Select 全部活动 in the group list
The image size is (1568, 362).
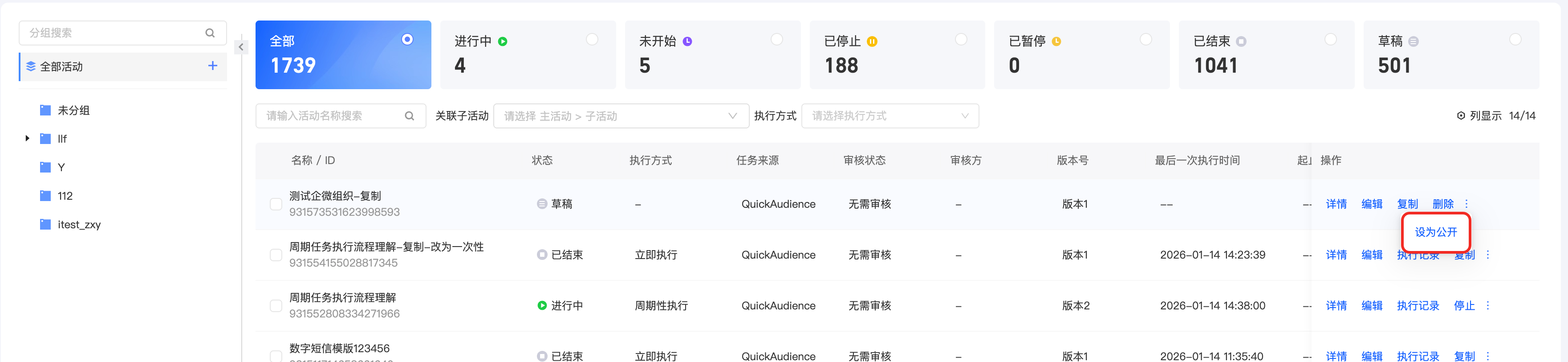pos(123,66)
